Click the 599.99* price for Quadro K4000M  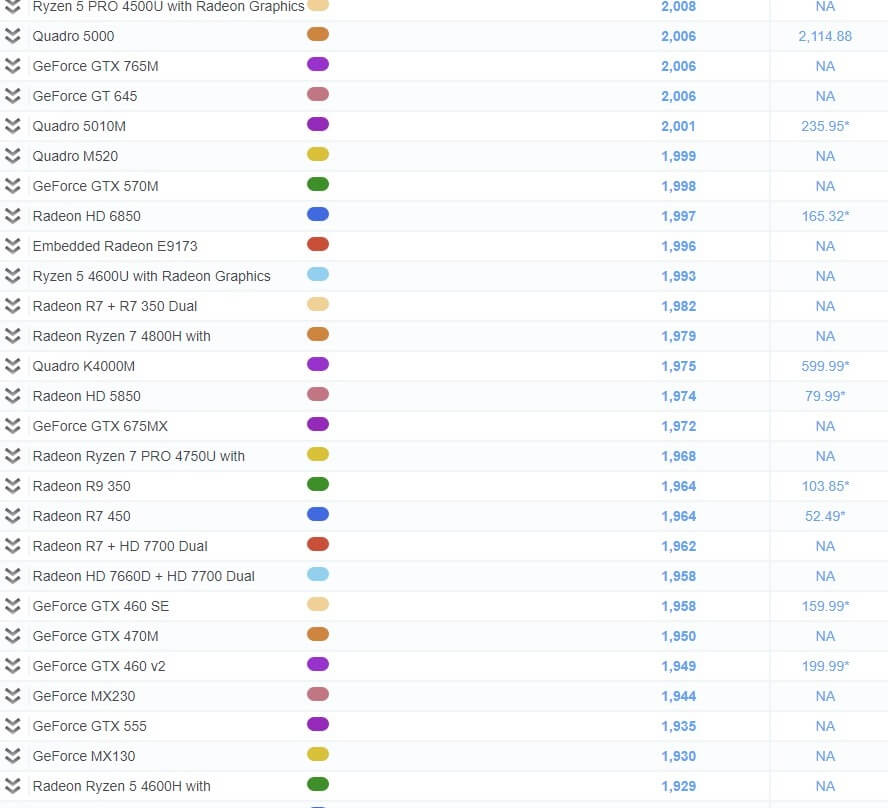825,366
